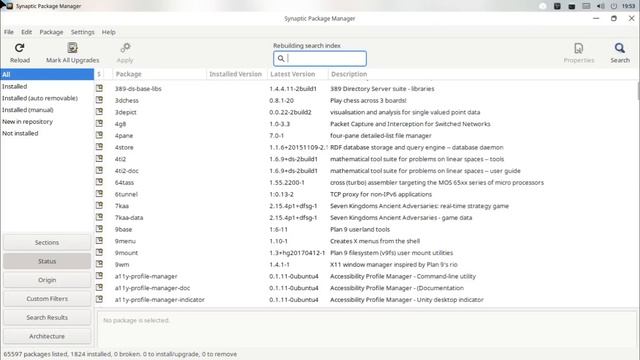Image resolution: width=640 pixels, height=360 pixels.
Task: Switch to the Architecture filter view
Action: coord(47,336)
